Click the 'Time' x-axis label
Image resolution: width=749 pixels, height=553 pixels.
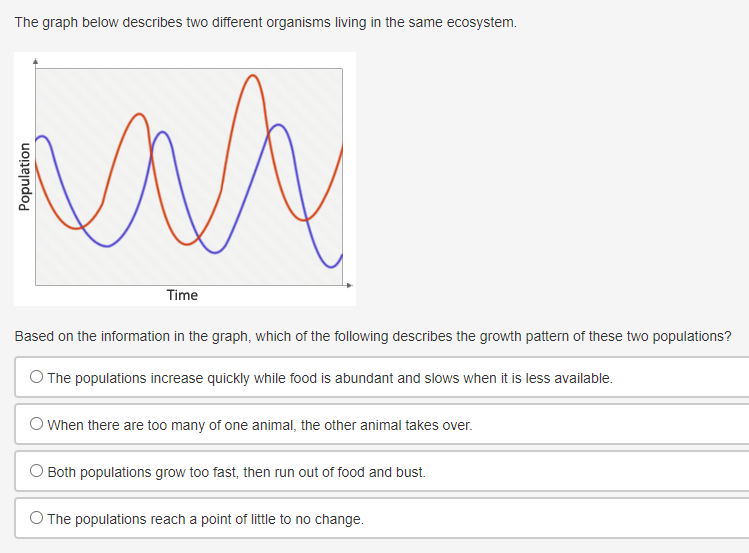point(182,295)
